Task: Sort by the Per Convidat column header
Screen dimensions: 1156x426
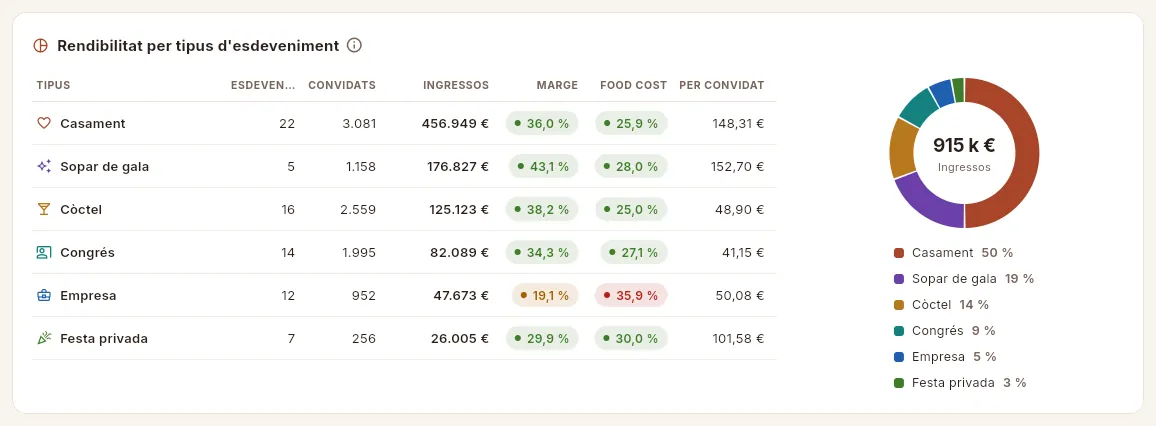Action: click(722, 85)
